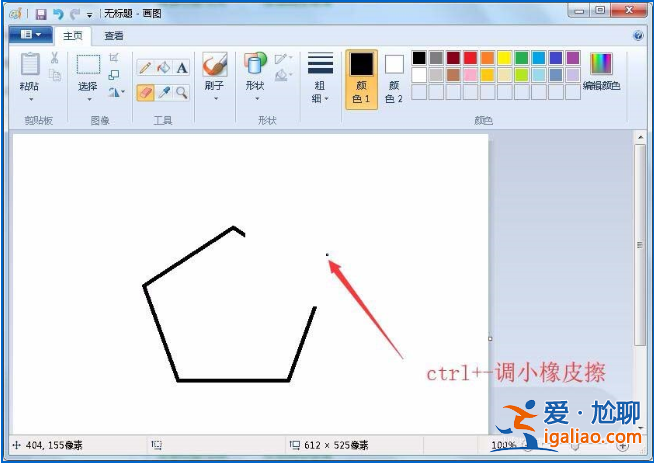Open the Rotate or flip dropdown
The height and width of the screenshot is (464, 654).
[116, 92]
